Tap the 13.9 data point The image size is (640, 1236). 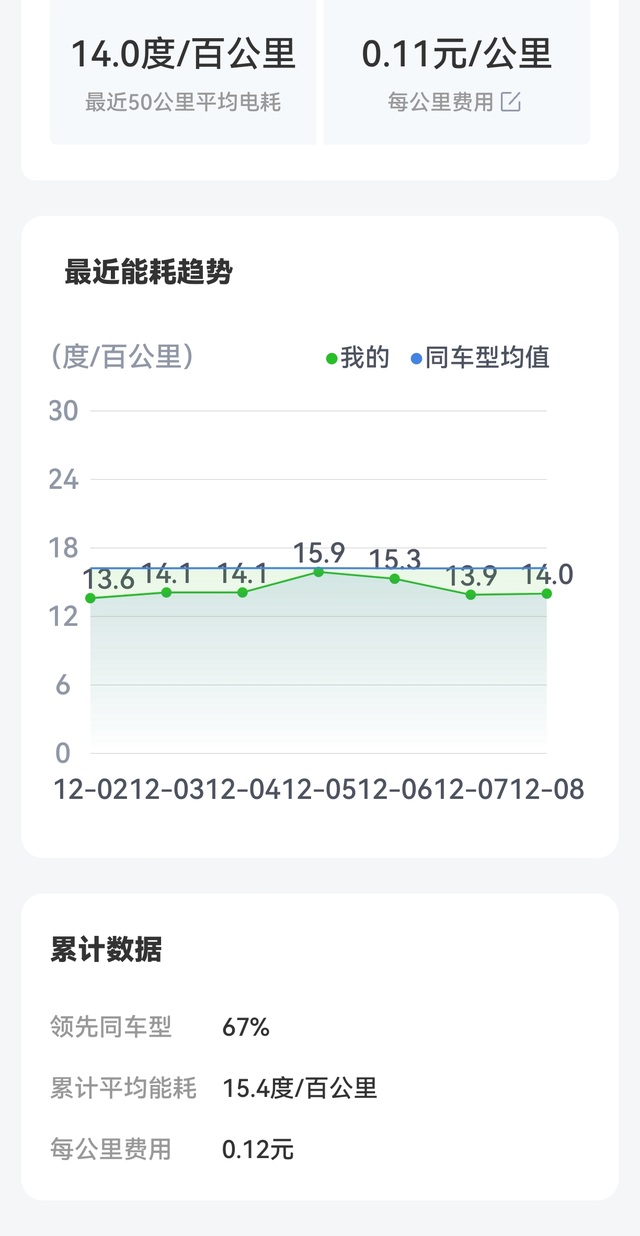tap(471, 594)
